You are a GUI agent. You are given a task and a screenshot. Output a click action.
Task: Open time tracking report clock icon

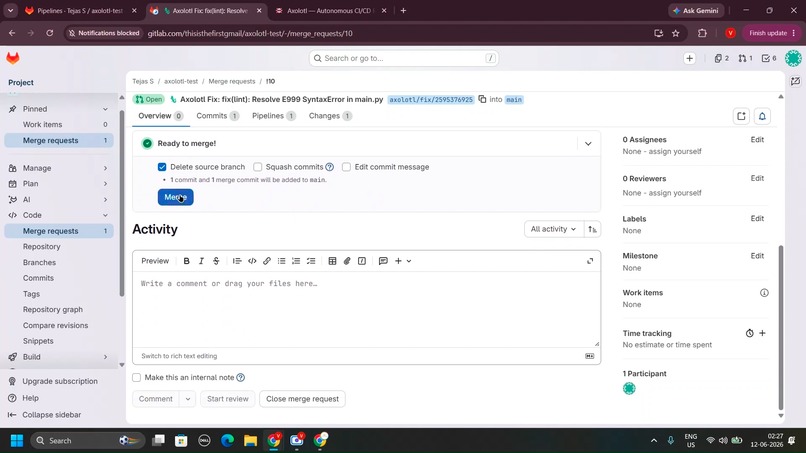click(749, 333)
